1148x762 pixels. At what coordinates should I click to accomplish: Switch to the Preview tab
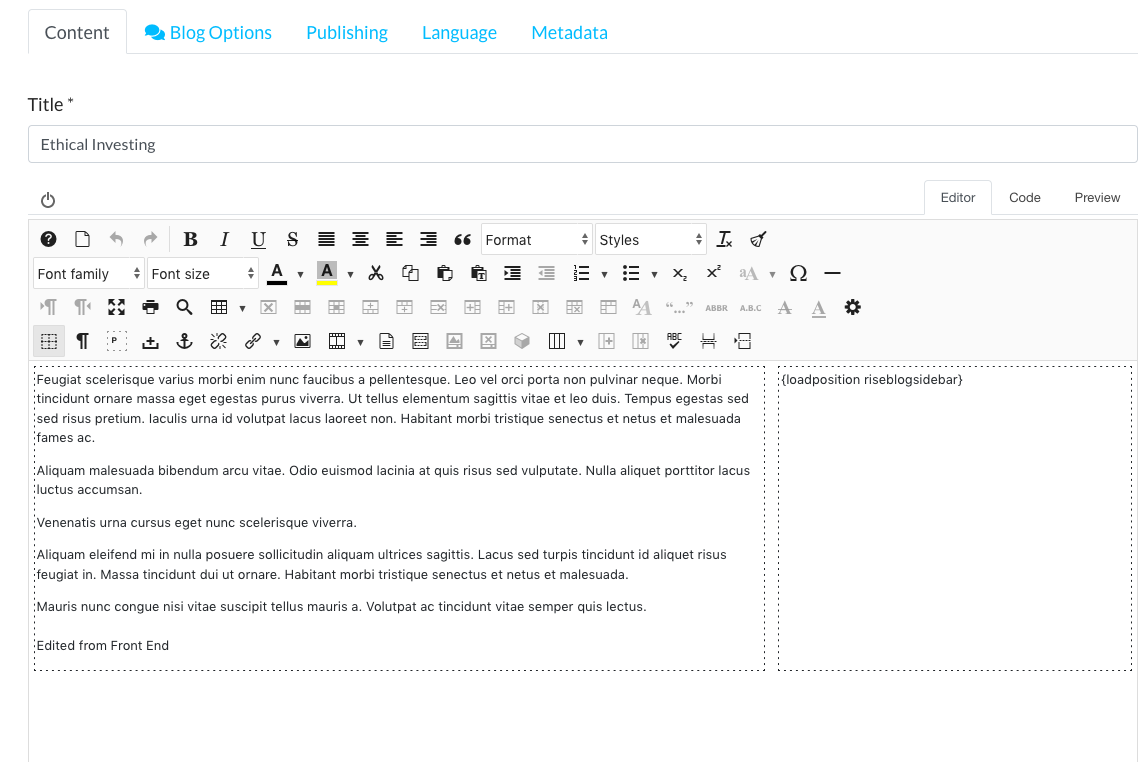tap(1097, 198)
